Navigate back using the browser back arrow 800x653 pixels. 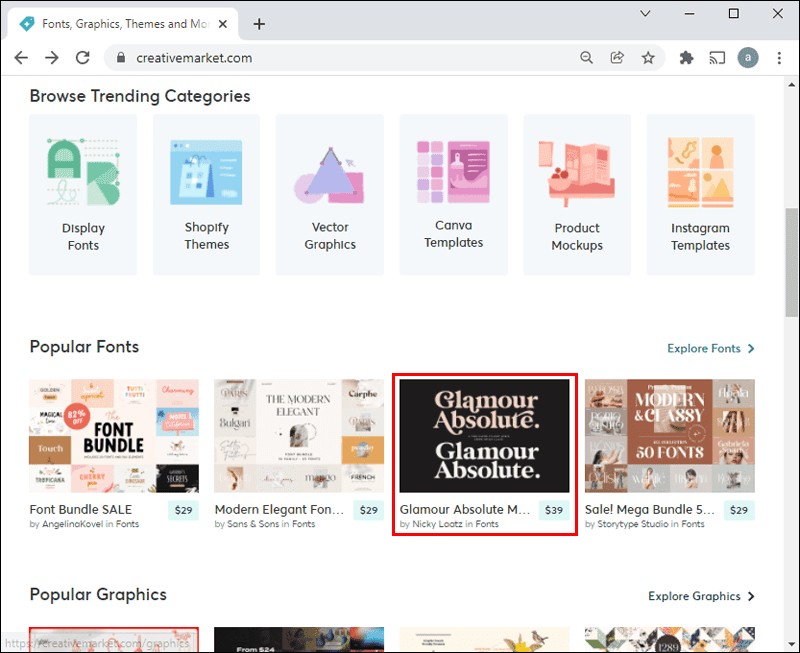point(21,58)
